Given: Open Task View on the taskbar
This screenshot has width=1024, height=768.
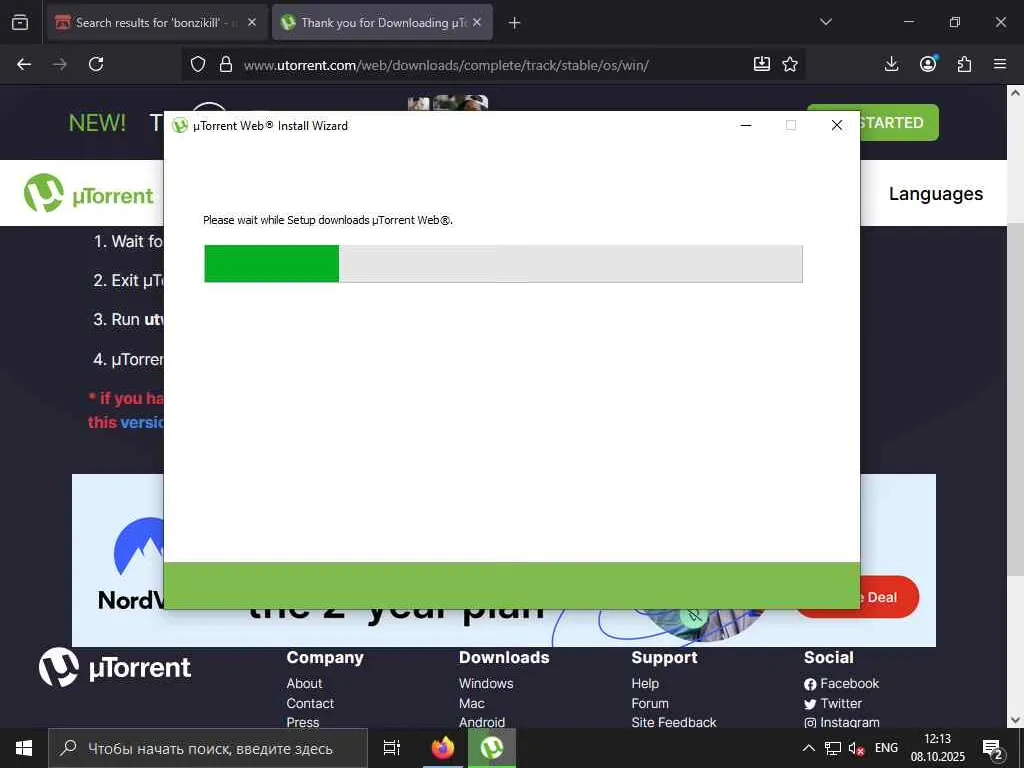Looking at the screenshot, I should [392, 748].
